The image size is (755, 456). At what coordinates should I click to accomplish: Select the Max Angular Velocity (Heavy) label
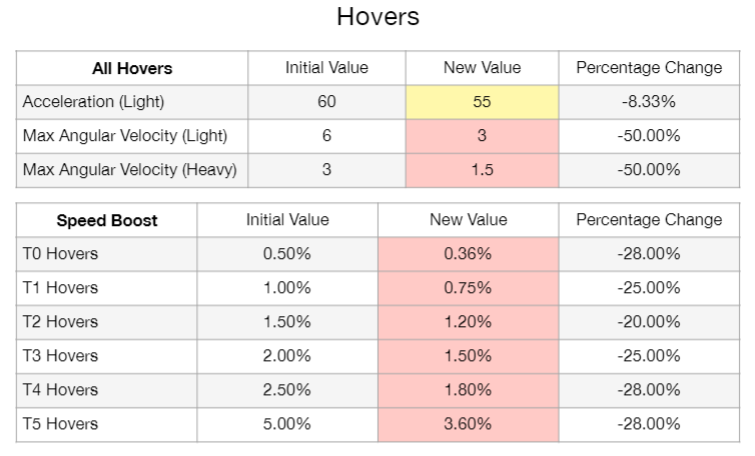130,170
